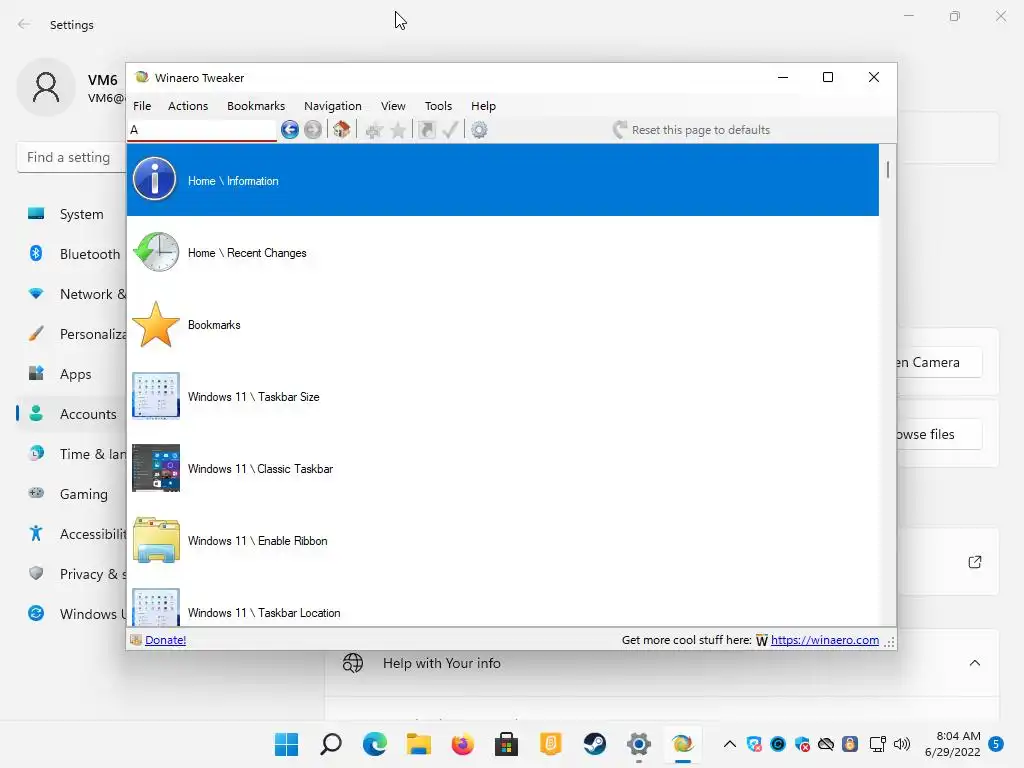Launch Steam from taskbar
The height and width of the screenshot is (768, 1024).
[x=594, y=744]
